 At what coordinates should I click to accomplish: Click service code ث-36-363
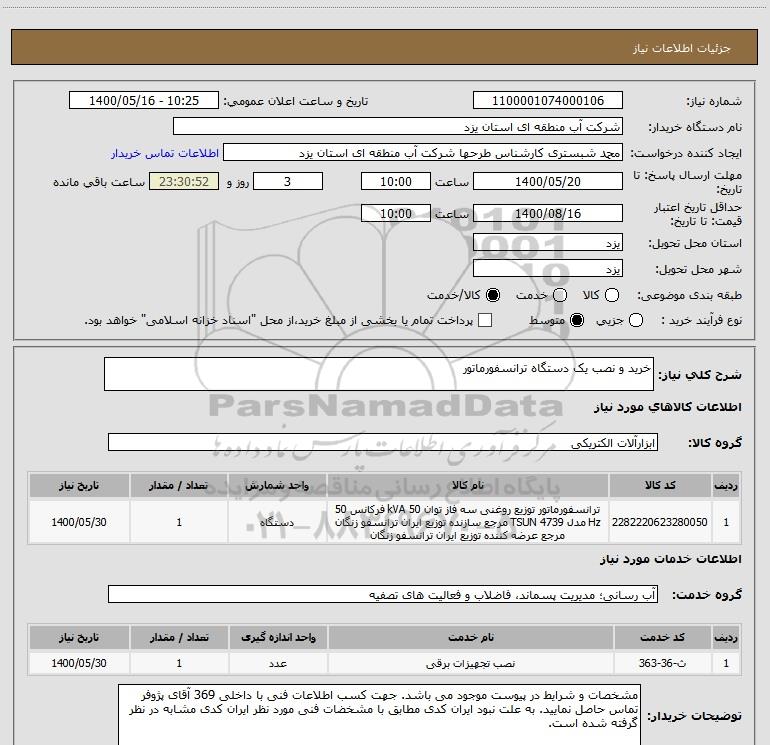tap(662, 663)
